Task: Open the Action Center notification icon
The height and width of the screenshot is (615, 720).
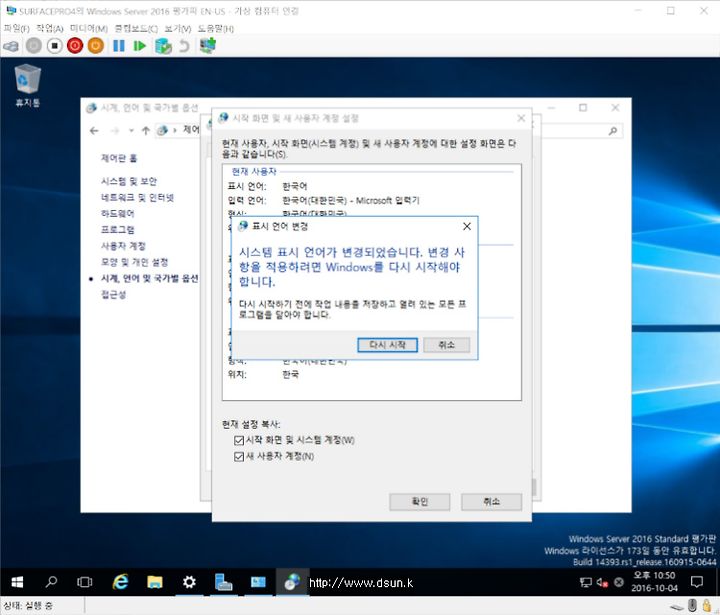Action: [697, 582]
